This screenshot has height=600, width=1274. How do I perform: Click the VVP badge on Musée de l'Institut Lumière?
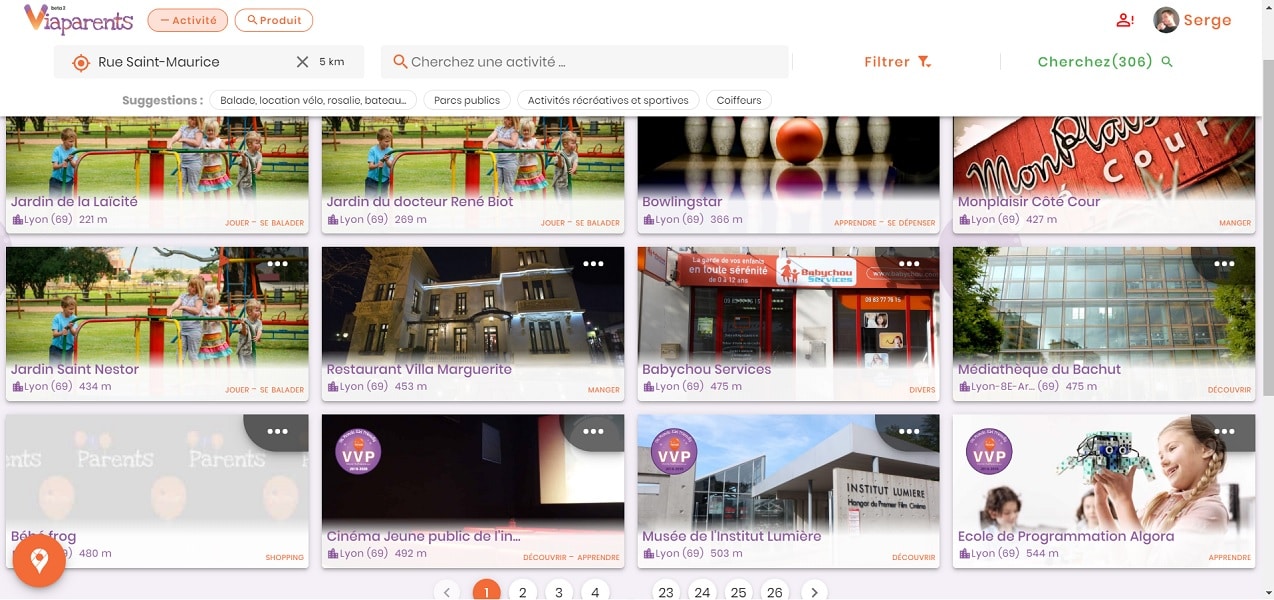pos(674,451)
